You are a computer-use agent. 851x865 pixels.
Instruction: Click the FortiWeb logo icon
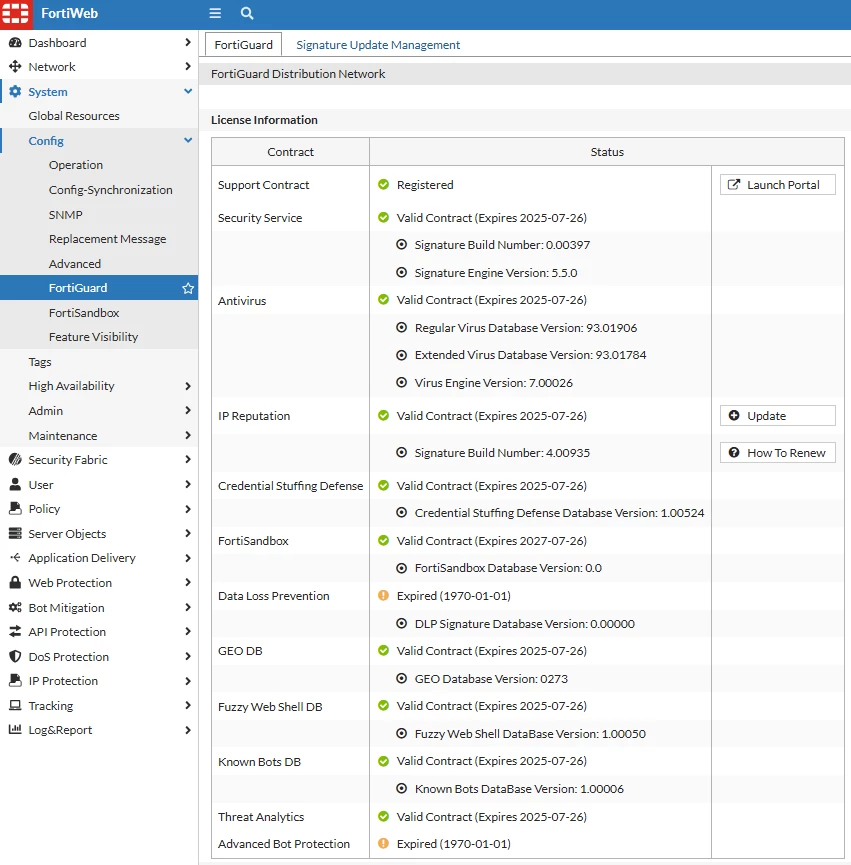(x=15, y=13)
